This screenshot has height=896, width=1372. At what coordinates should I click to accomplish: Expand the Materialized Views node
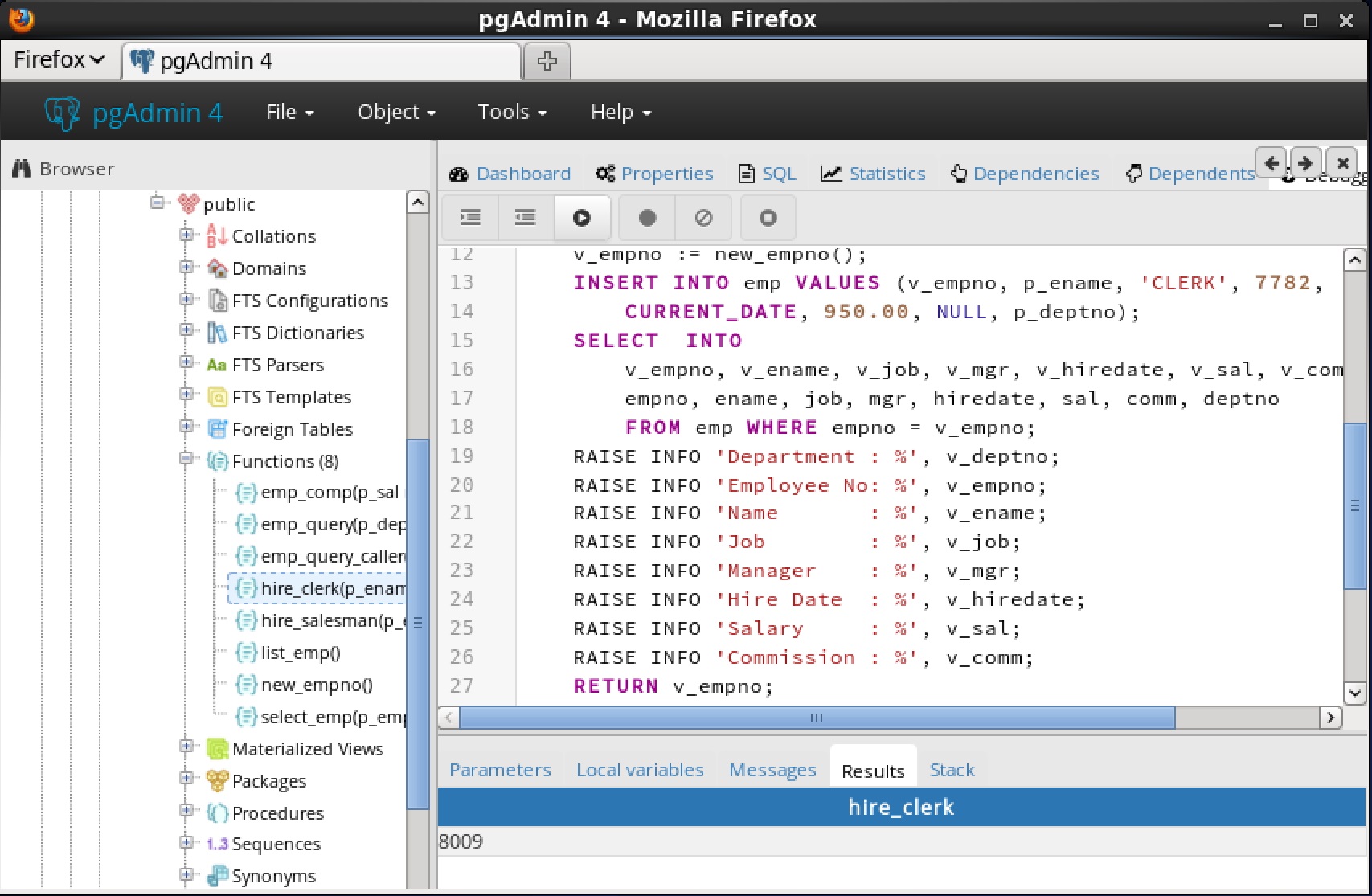[x=186, y=747]
